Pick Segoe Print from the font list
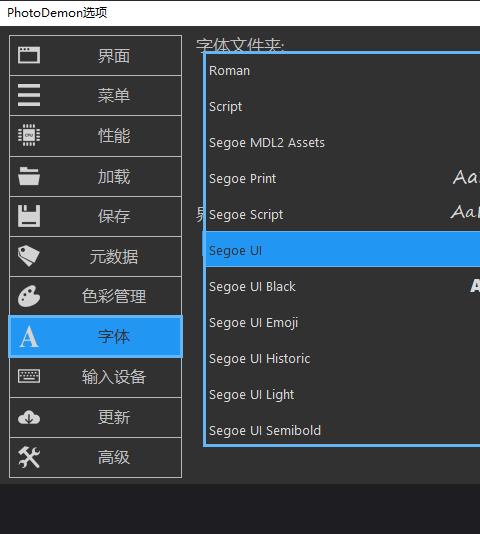This screenshot has height=534, width=480. click(x=342, y=178)
